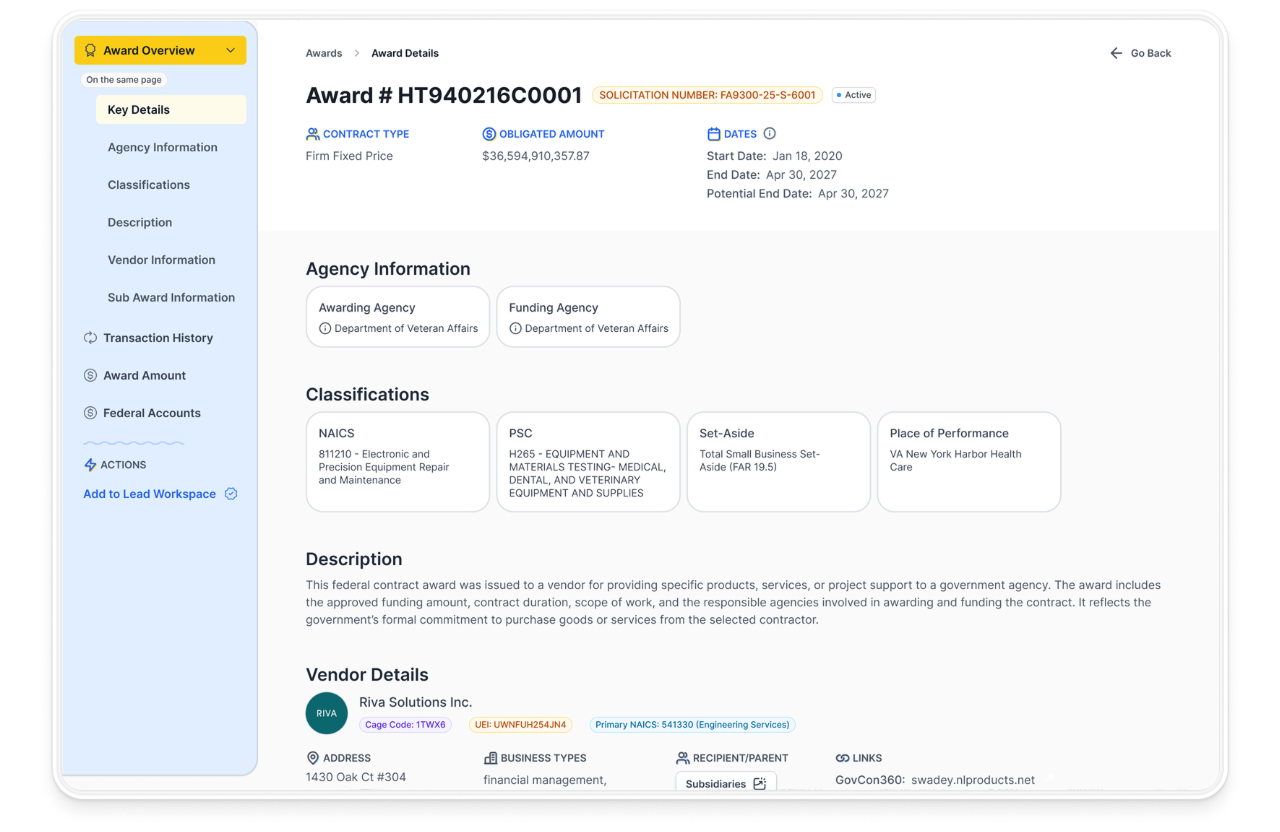Click the Start Date Jan 18, 2020
Viewport: 1280px width, 832px height.
click(775, 156)
